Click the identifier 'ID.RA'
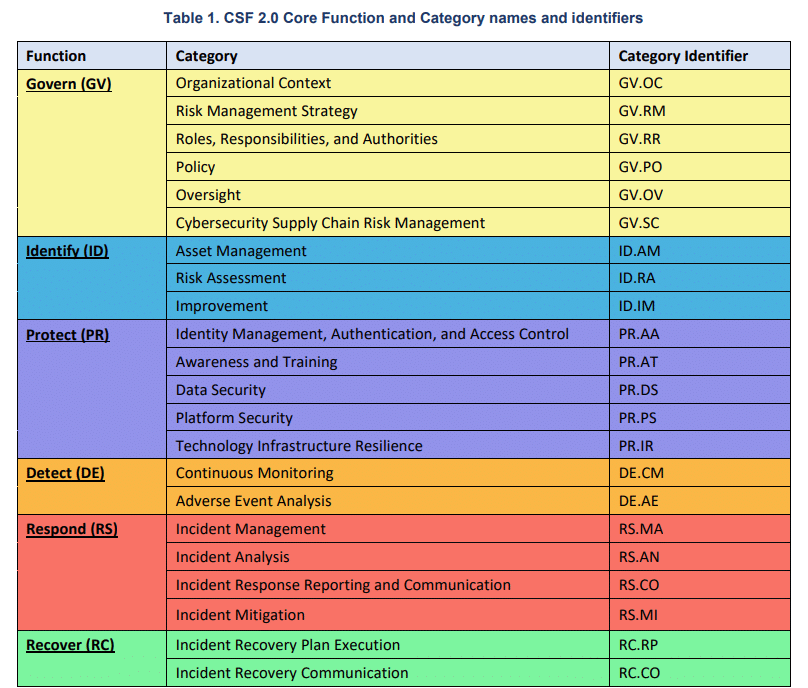This screenshot has height=688, width=808. pyautogui.click(x=637, y=278)
